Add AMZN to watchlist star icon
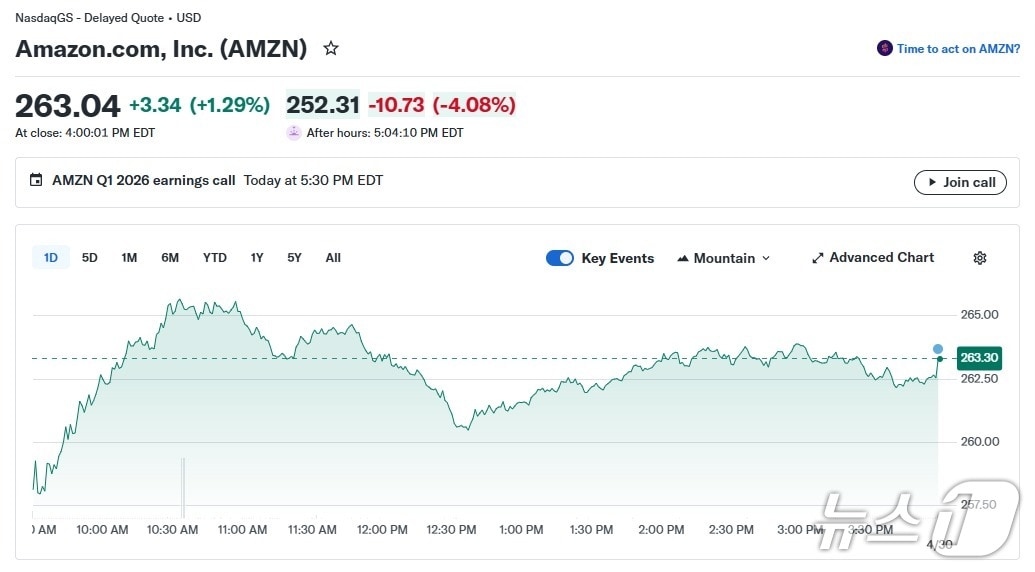 [x=331, y=48]
